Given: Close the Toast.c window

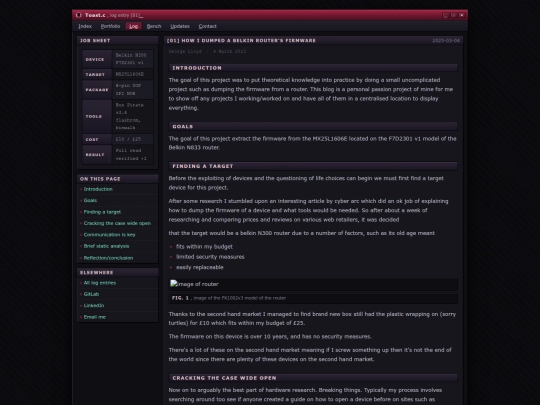Looking at the screenshot, I should [462, 15].
